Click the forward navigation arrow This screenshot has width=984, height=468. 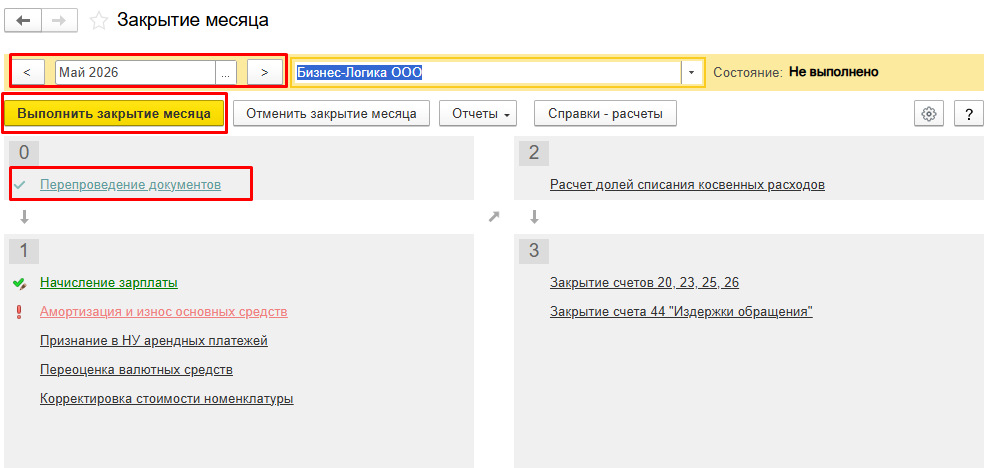click(60, 21)
